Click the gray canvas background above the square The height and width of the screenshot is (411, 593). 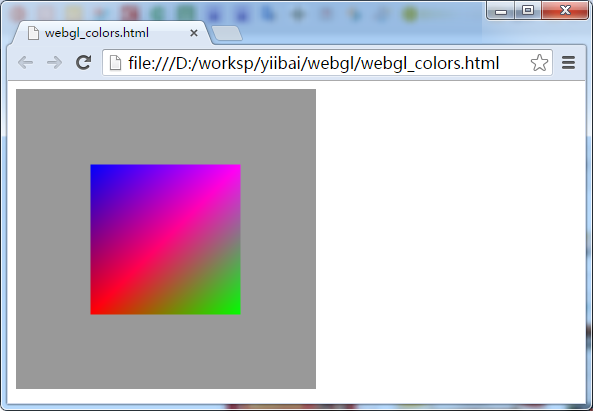(x=166, y=127)
